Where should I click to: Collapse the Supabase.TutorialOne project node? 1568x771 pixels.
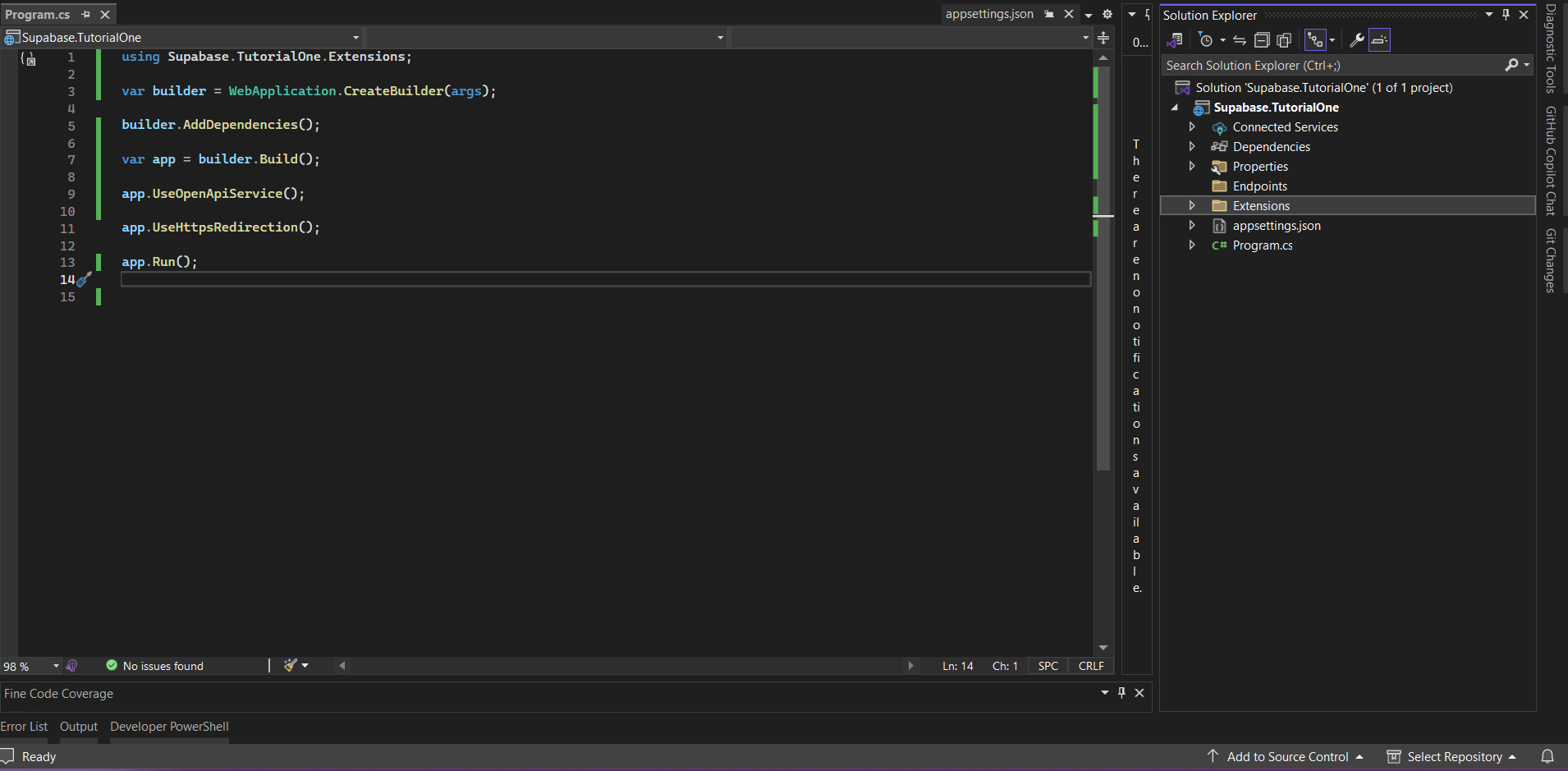click(x=1175, y=108)
